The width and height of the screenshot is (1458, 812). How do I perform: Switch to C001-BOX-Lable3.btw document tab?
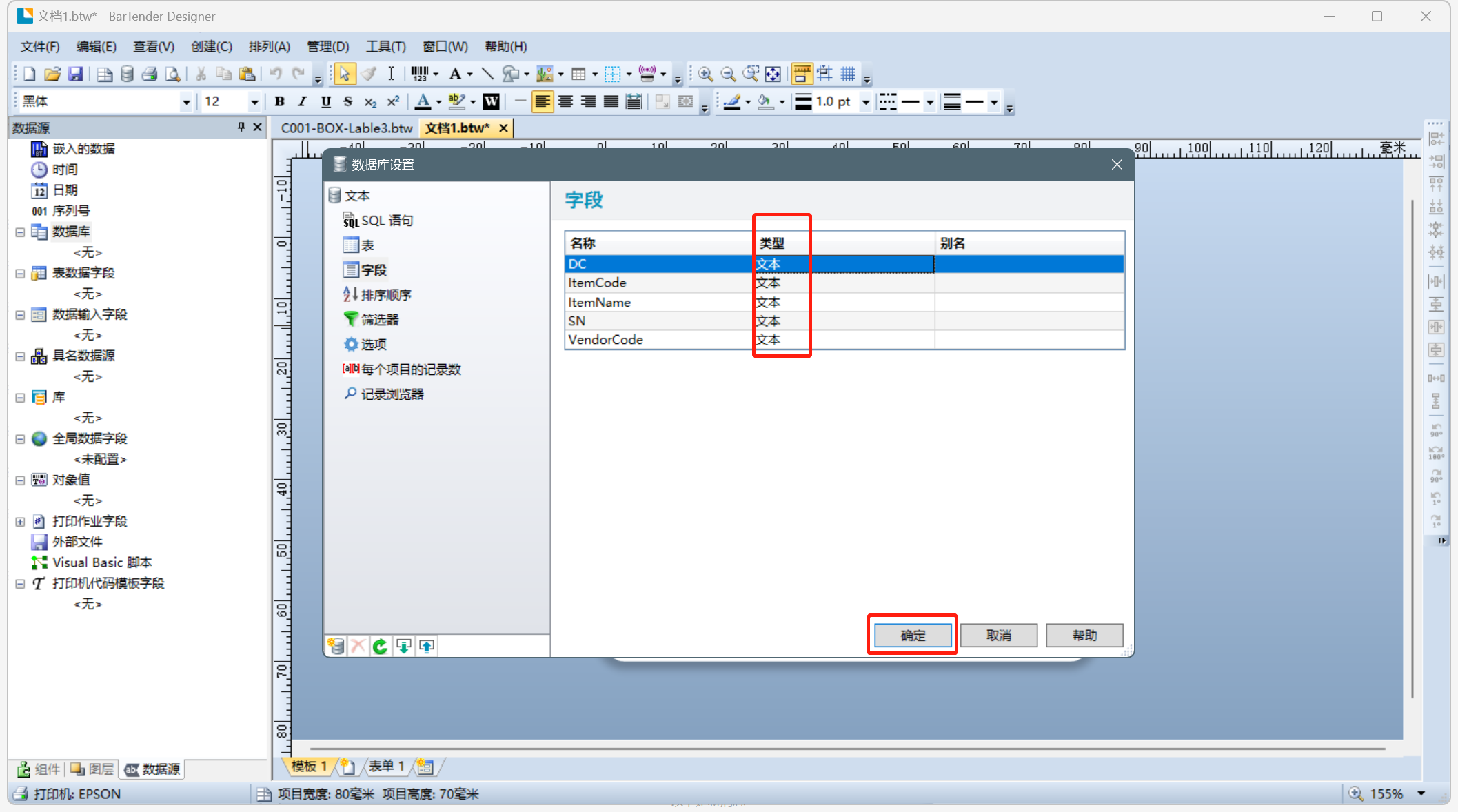pyautogui.click(x=346, y=128)
